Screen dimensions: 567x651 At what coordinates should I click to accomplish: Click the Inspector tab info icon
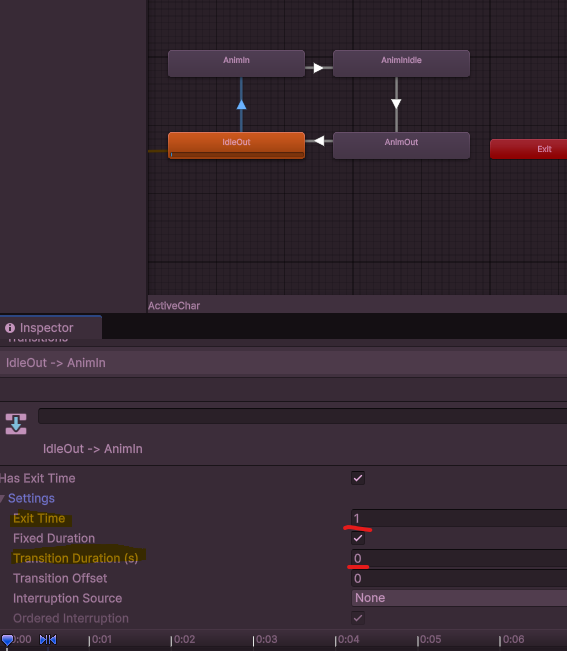click(10, 328)
